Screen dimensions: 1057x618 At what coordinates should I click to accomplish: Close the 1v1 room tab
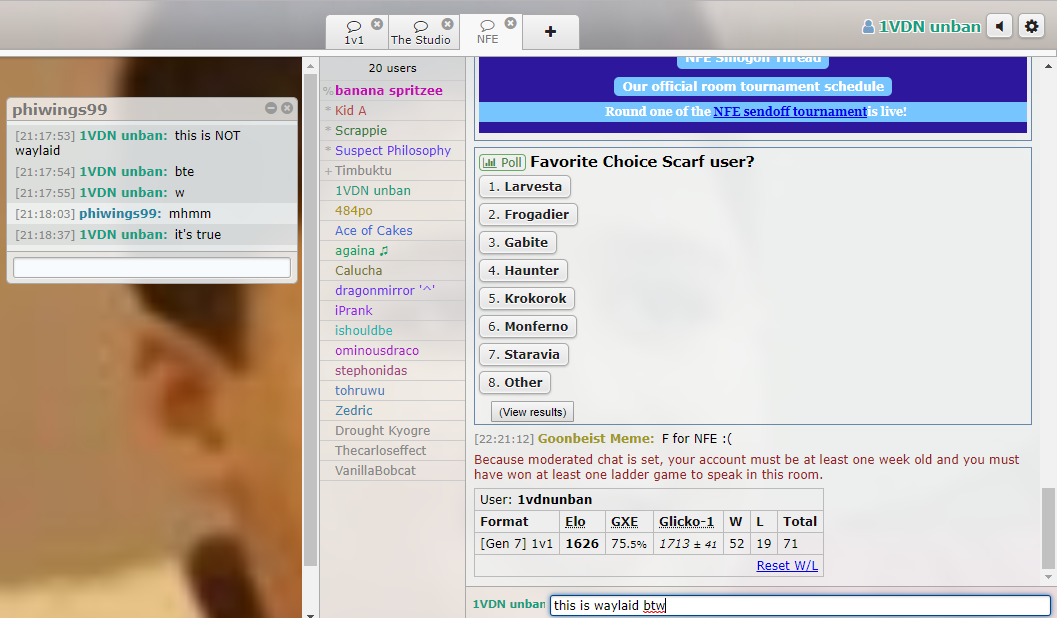(376, 24)
